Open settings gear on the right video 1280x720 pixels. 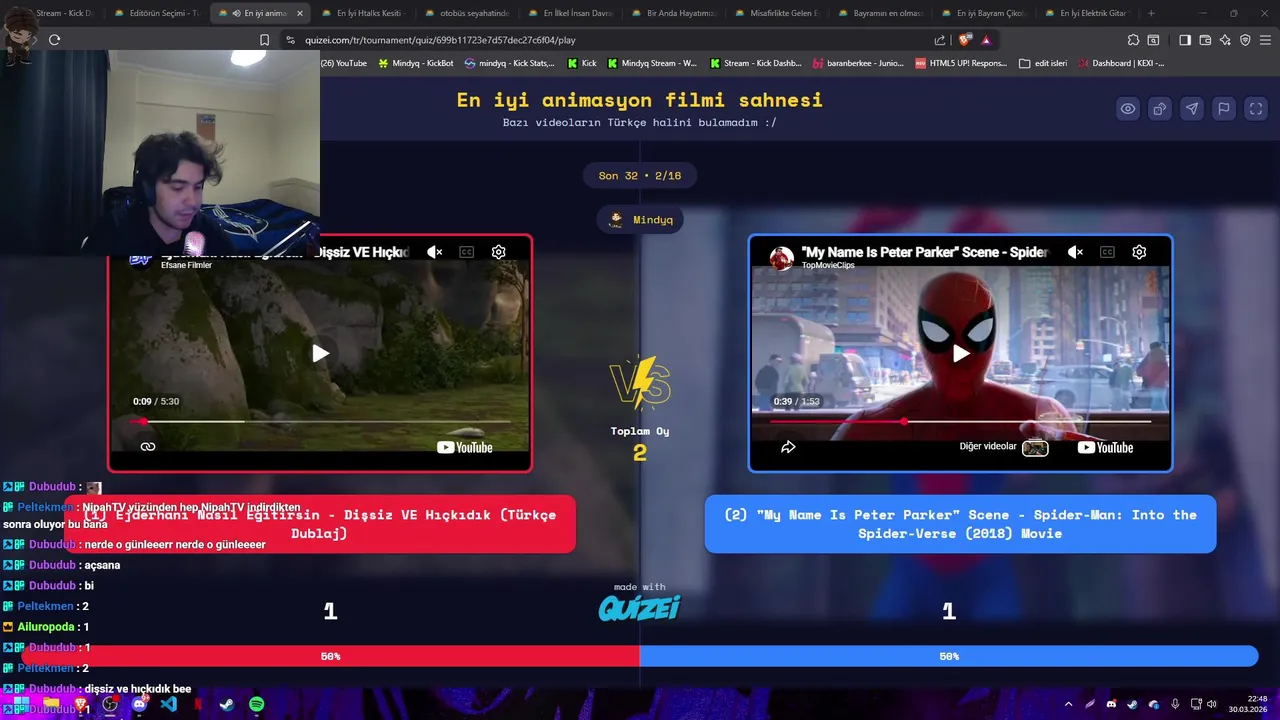click(x=1139, y=252)
